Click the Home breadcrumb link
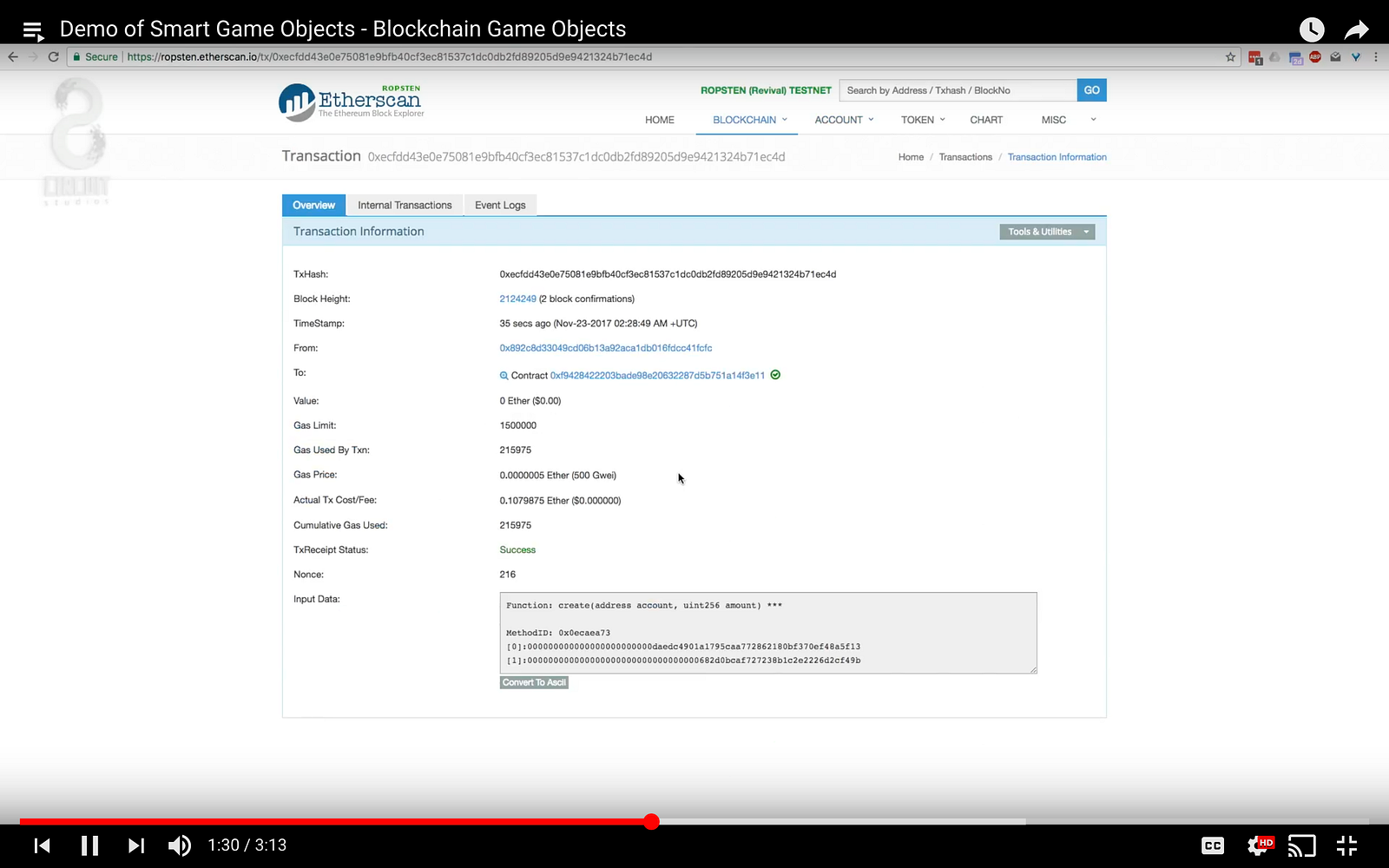This screenshot has height=868, width=1389. 911,157
